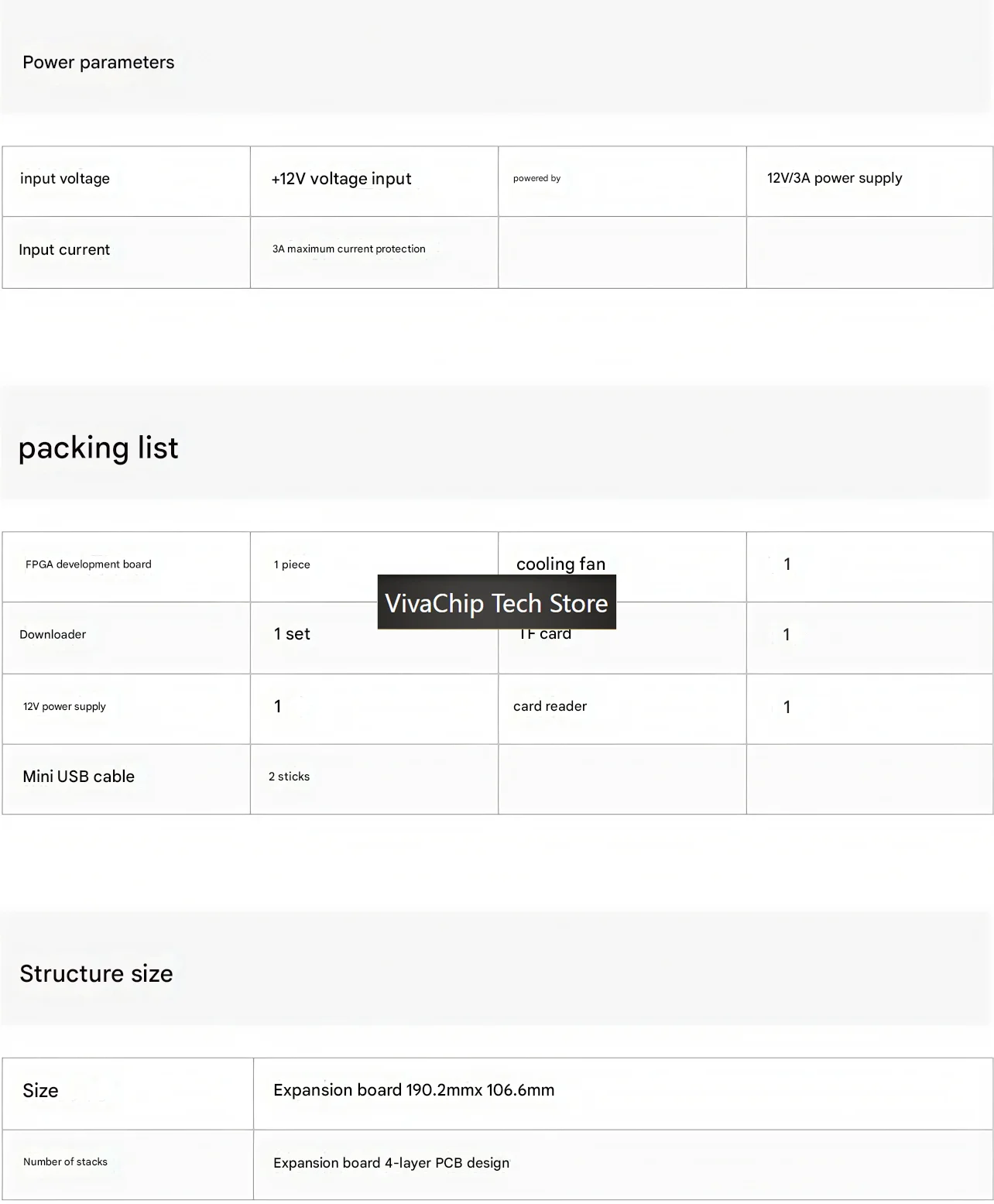The width and height of the screenshot is (994, 1204).
Task: Click the packing list heading
Action: pos(98,448)
